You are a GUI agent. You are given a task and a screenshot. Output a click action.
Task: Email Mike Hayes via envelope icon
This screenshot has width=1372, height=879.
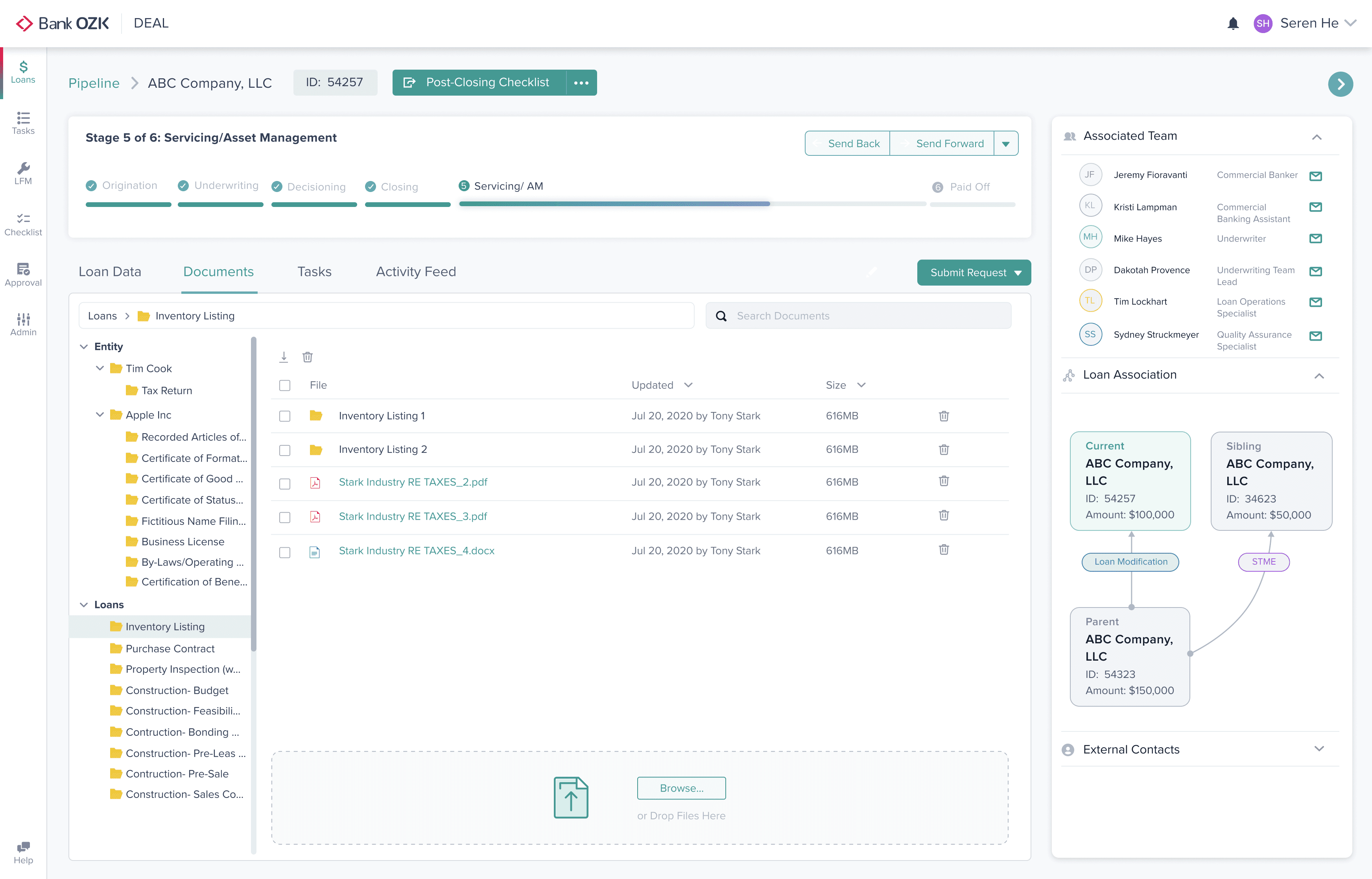point(1315,238)
